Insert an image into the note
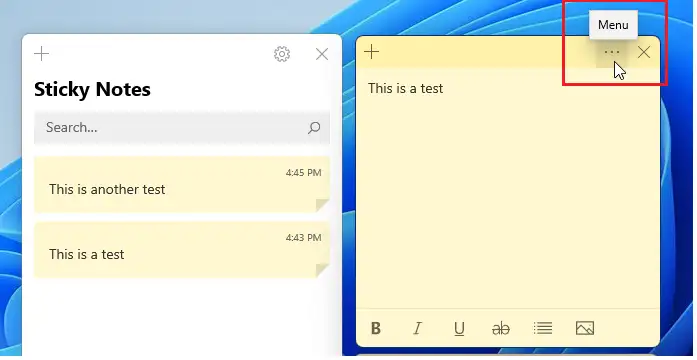 [x=585, y=328]
